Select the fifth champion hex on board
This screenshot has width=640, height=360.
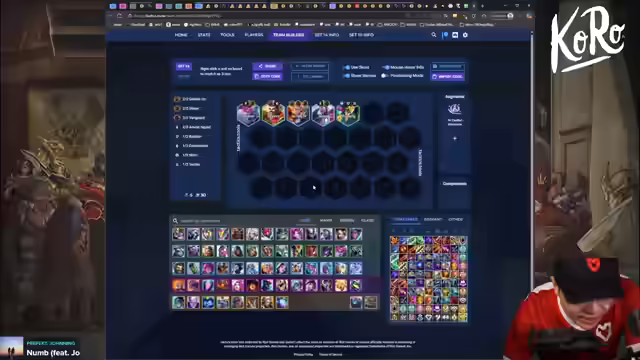click(348, 113)
